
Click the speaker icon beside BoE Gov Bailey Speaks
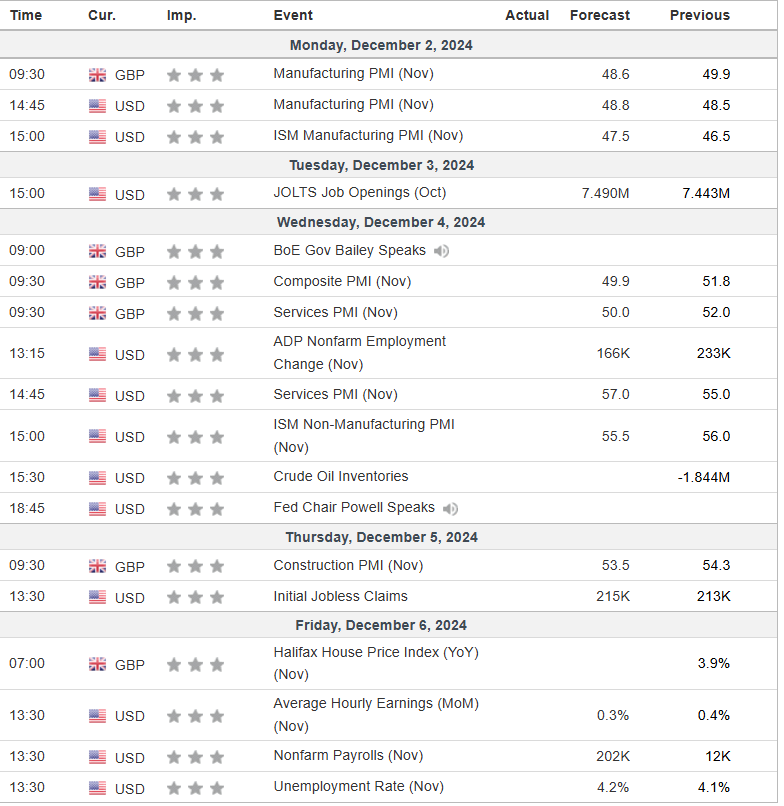pyautogui.click(x=441, y=251)
